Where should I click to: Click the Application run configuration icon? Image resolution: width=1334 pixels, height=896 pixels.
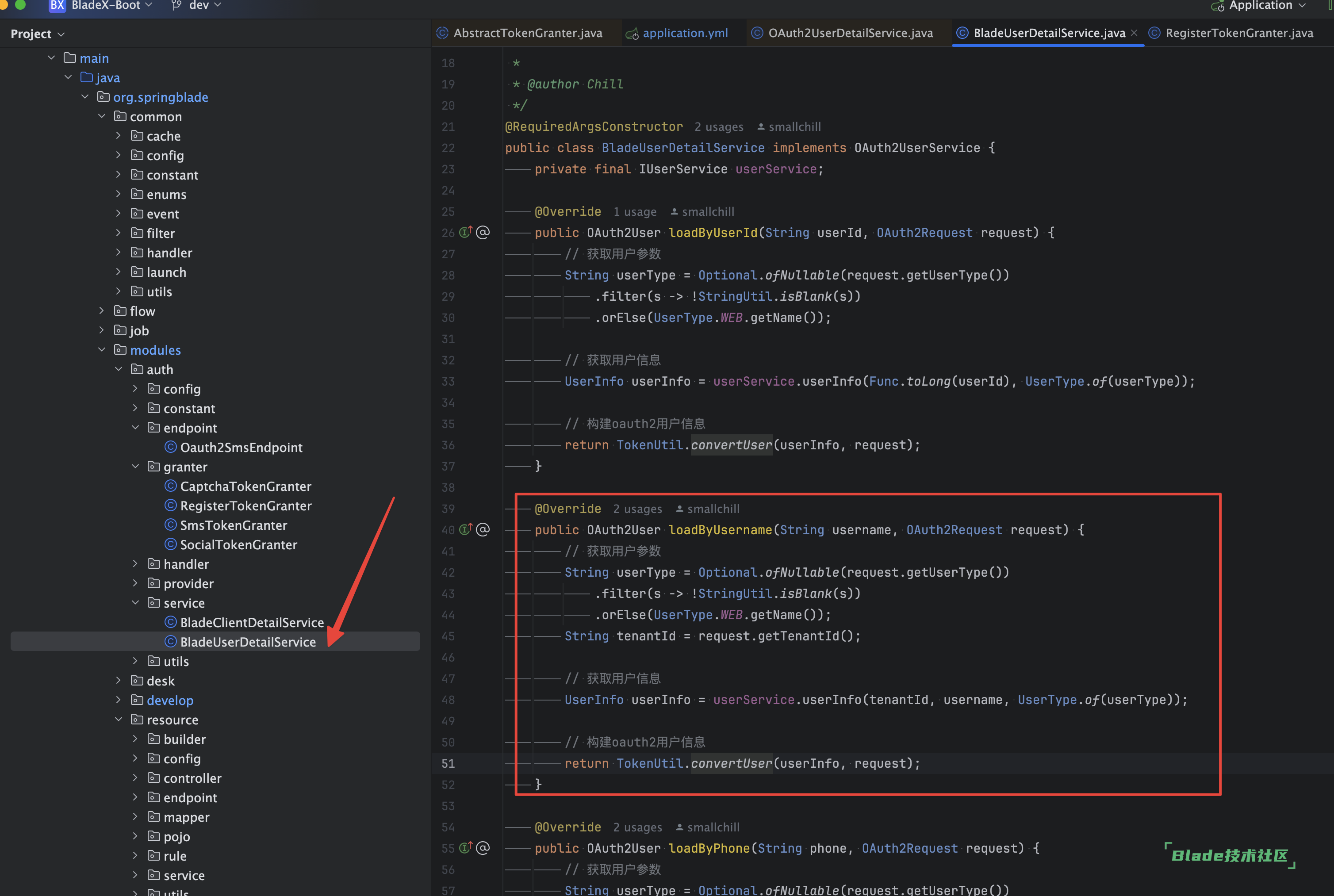pyautogui.click(x=1217, y=6)
